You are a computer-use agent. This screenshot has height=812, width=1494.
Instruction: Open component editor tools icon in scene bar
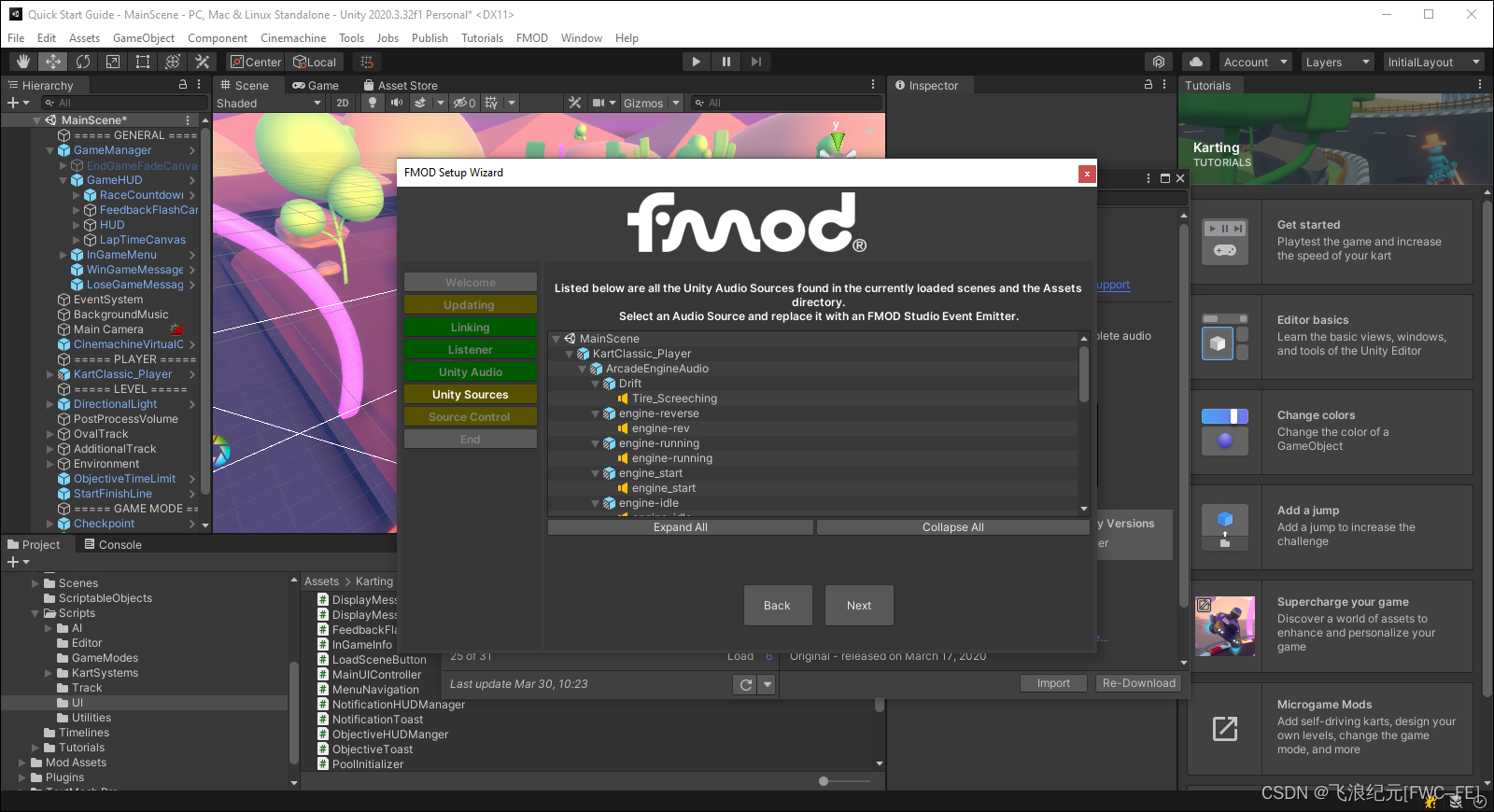tap(575, 103)
